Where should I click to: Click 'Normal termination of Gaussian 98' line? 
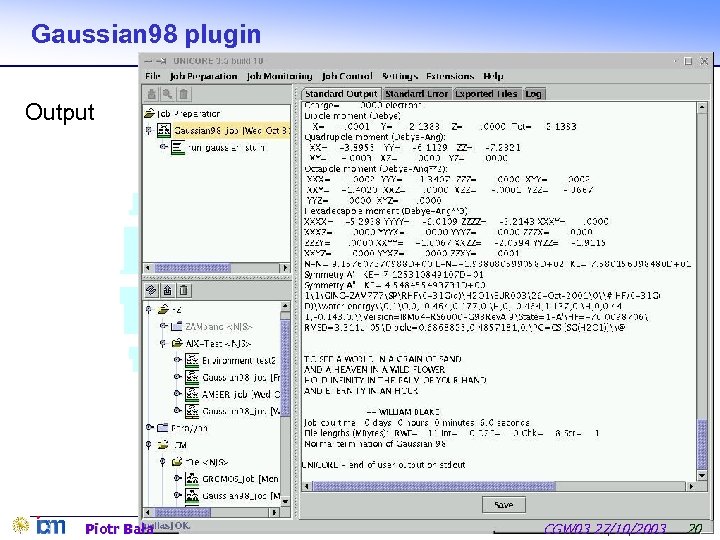(x=375, y=444)
